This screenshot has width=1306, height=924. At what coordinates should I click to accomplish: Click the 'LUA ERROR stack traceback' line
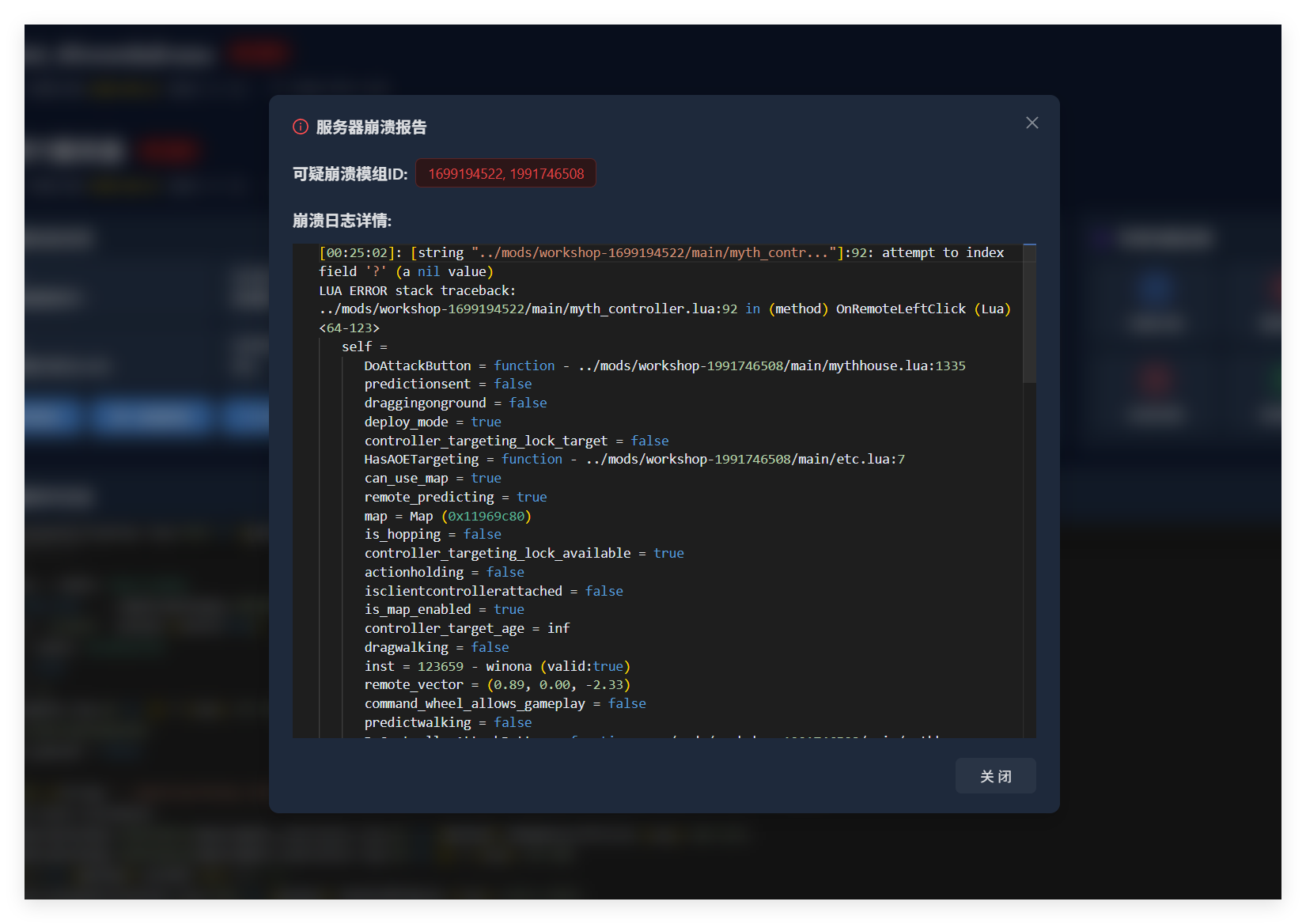click(x=417, y=290)
